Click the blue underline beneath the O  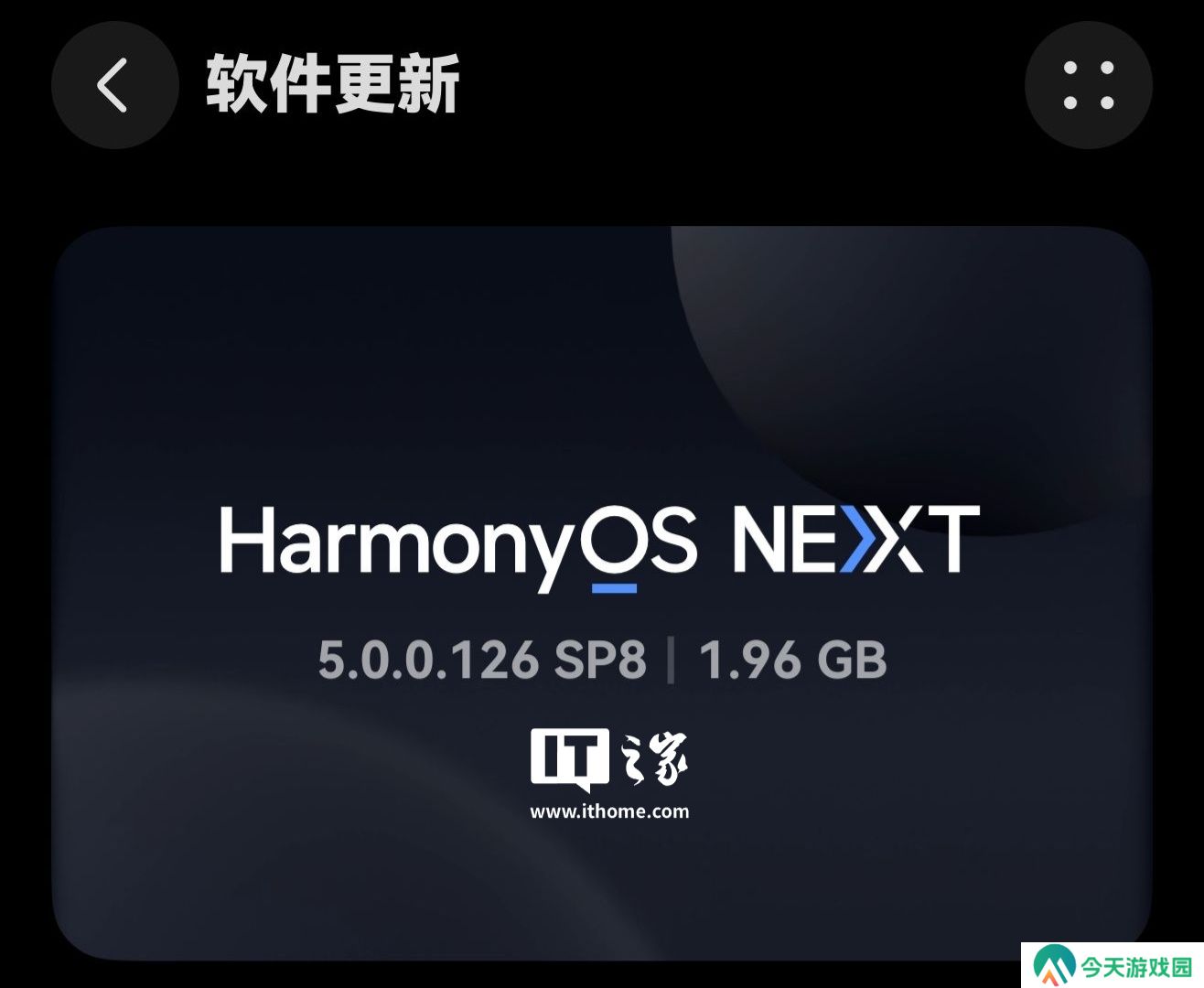[x=614, y=588]
